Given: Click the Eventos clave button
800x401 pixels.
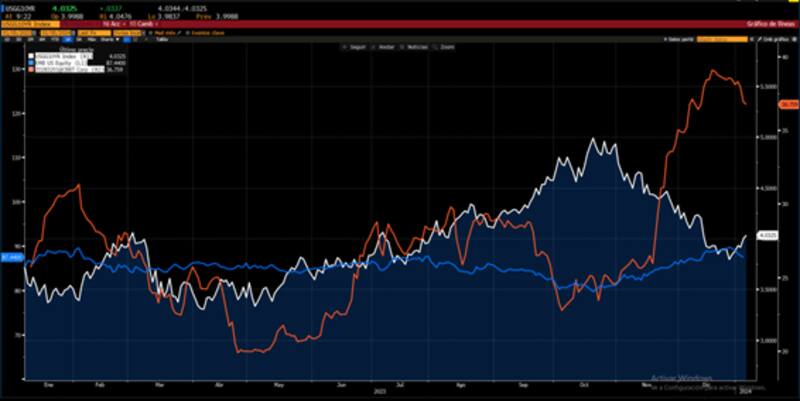Looking at the screenshot, I should point(208,31).
